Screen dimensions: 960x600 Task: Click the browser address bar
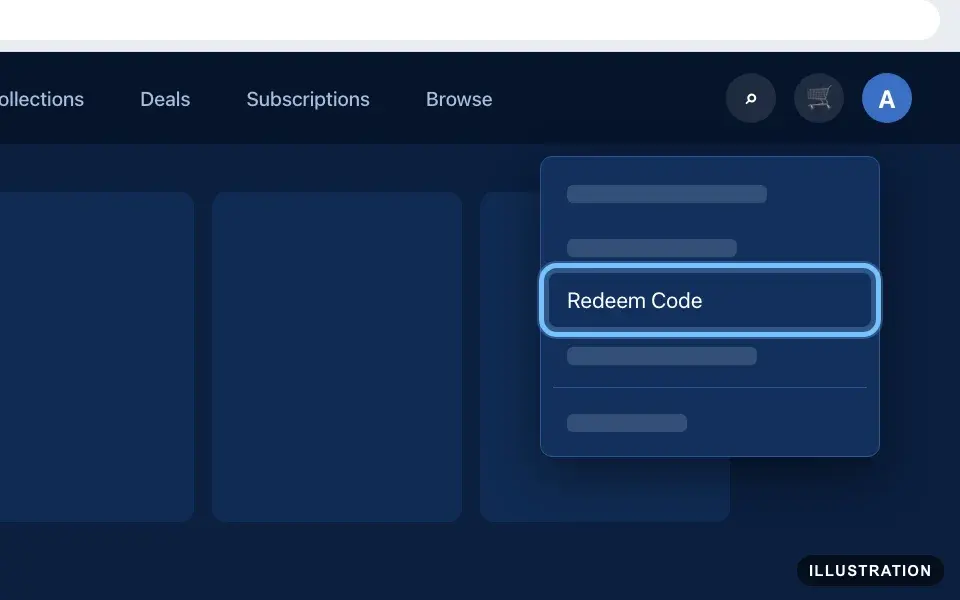(x=468, y=18)
